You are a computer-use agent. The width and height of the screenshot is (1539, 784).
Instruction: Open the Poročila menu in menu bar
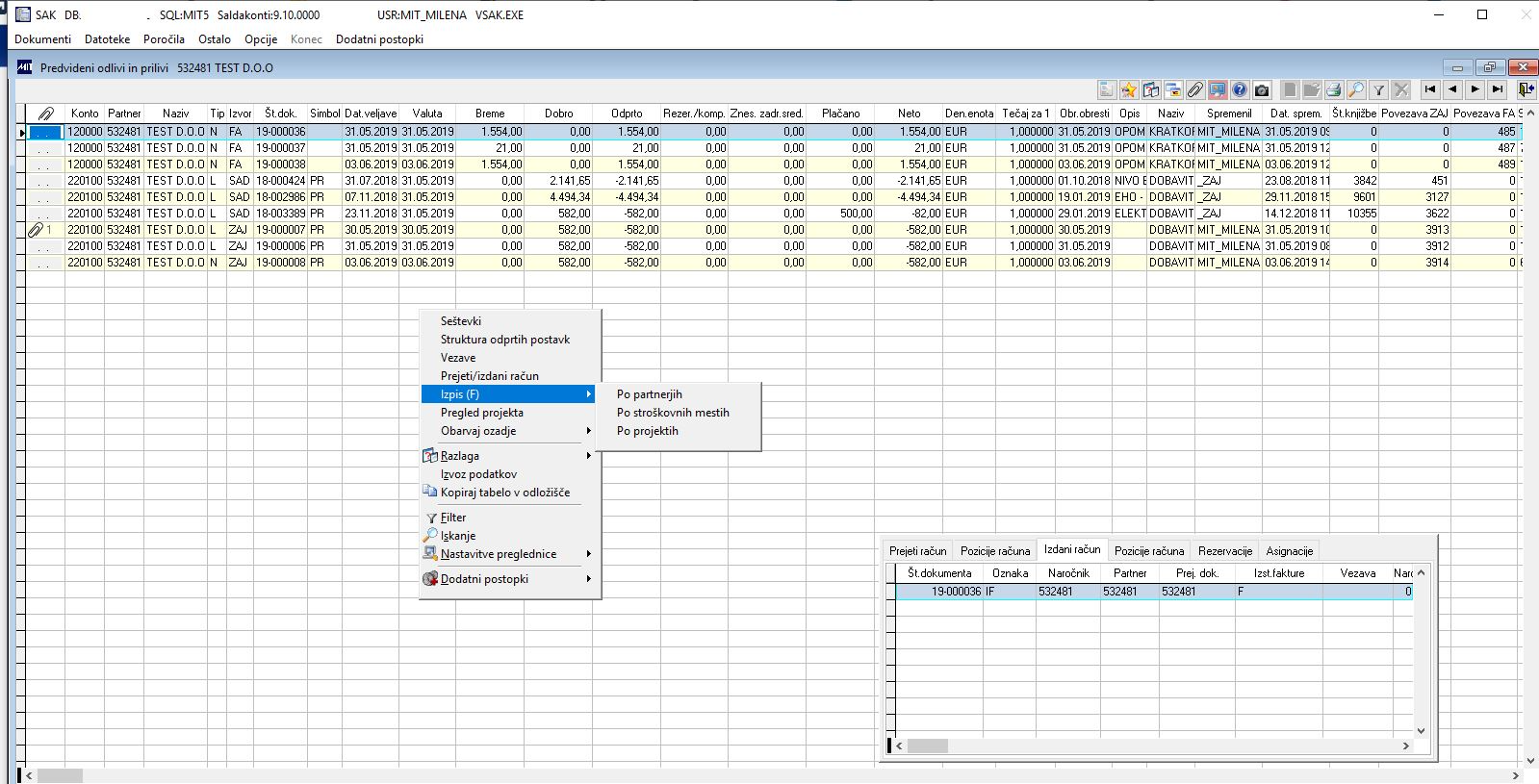tap(164, 39)
